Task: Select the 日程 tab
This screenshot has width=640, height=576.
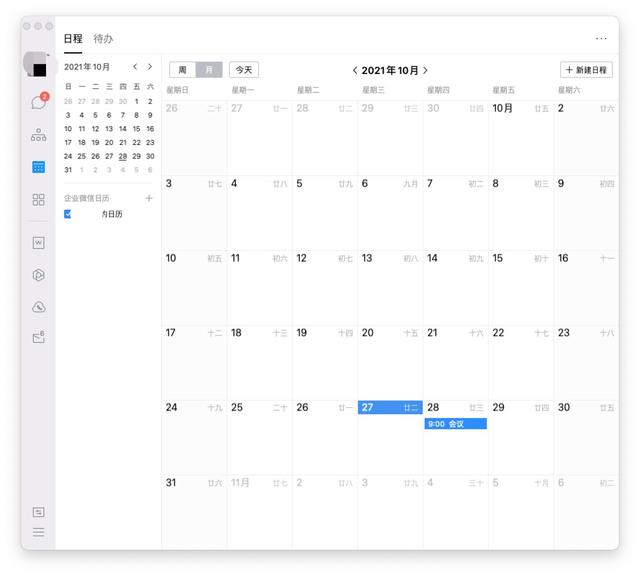Action: point(73,38)
